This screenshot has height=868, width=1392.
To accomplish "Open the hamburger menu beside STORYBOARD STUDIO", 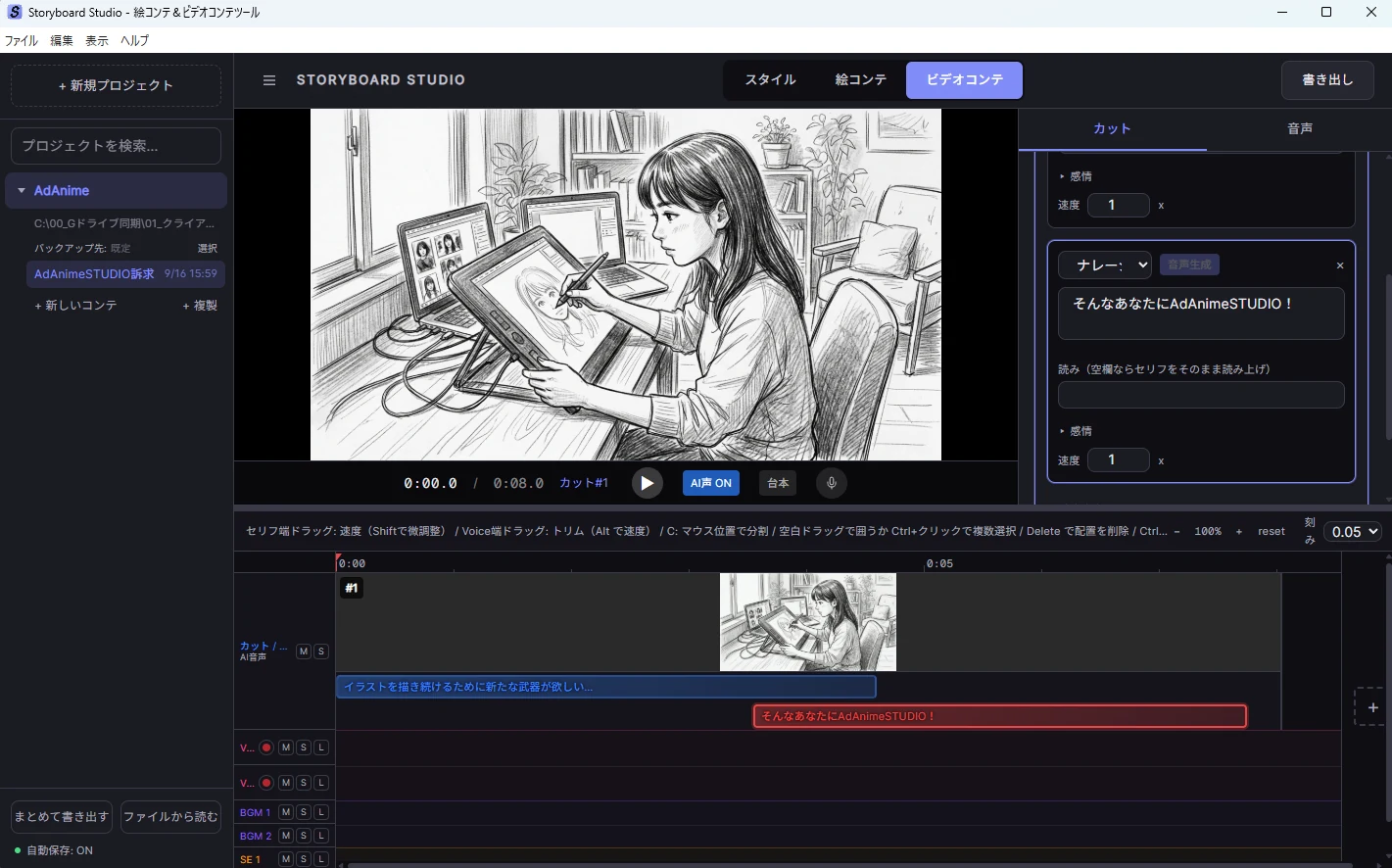I will [269, 80].
